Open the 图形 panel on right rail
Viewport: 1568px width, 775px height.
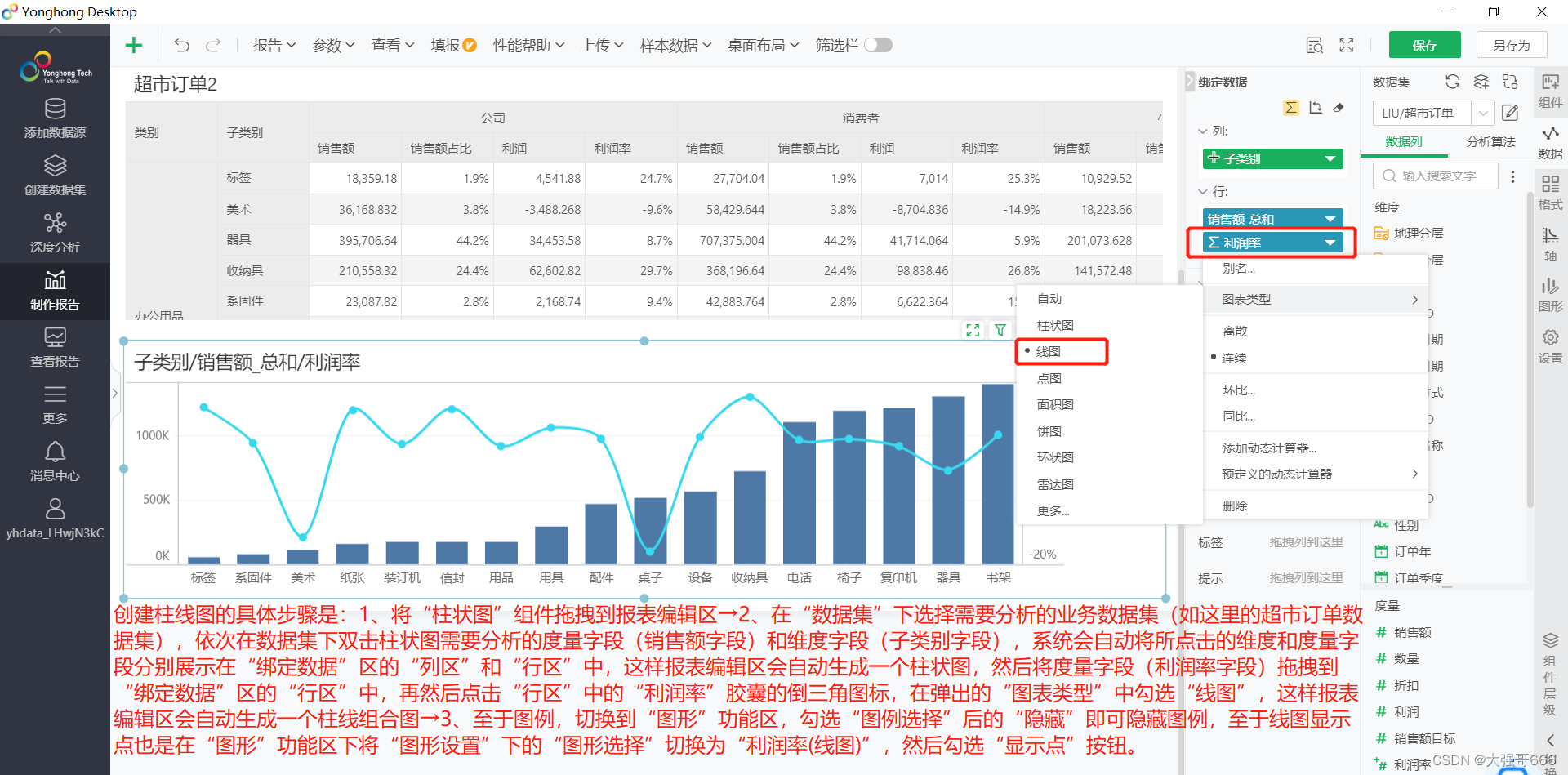point(1550,295)
